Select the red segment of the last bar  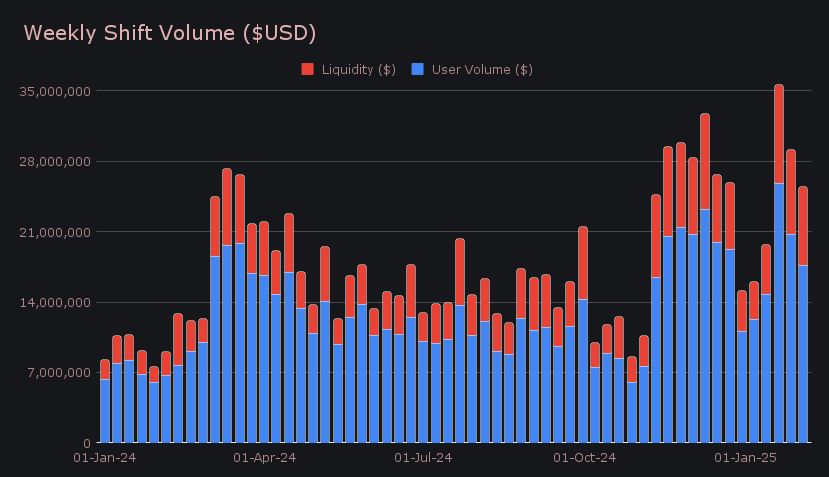[x=803, y=226]
